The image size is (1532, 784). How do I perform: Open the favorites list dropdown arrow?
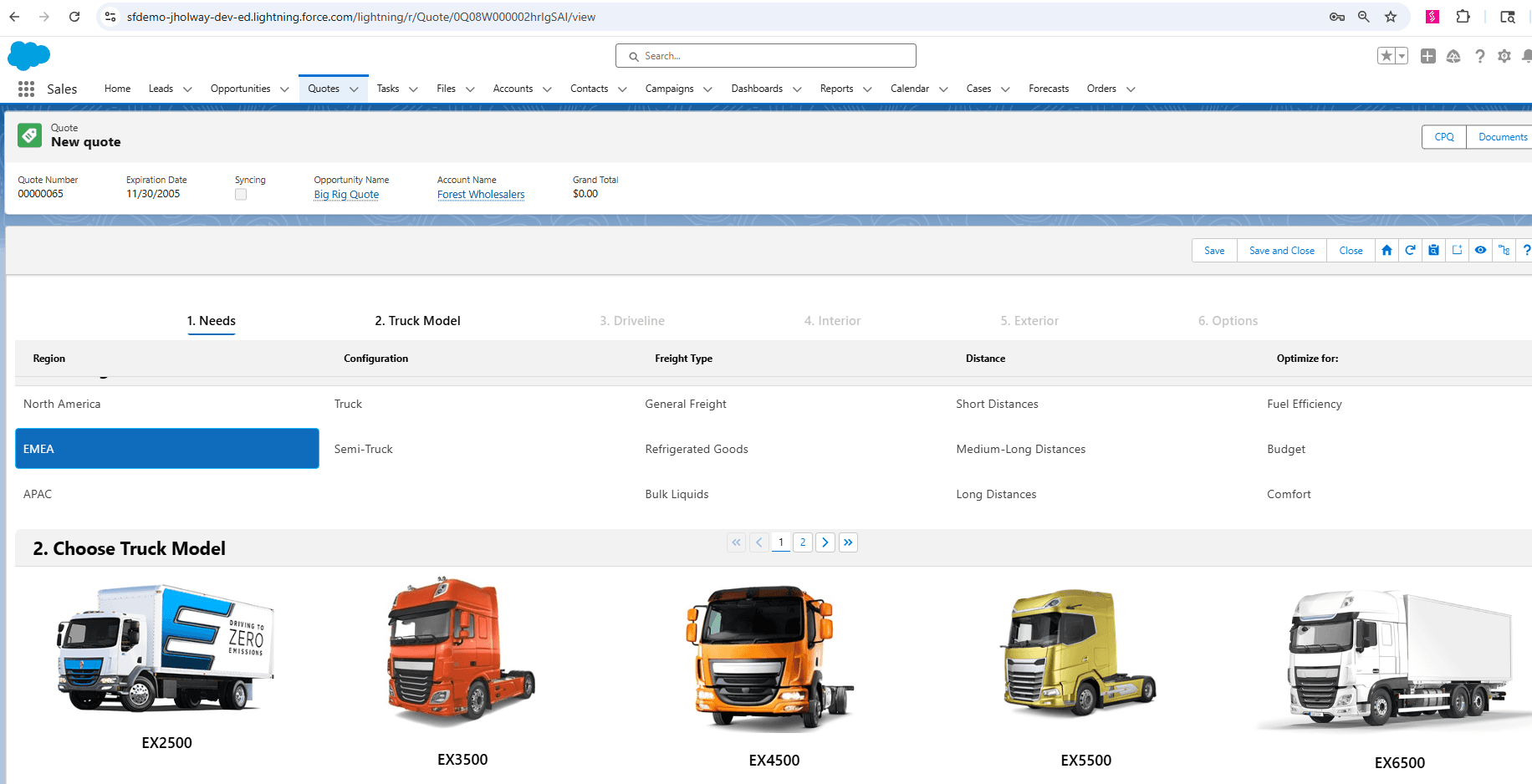[1402, 56]
